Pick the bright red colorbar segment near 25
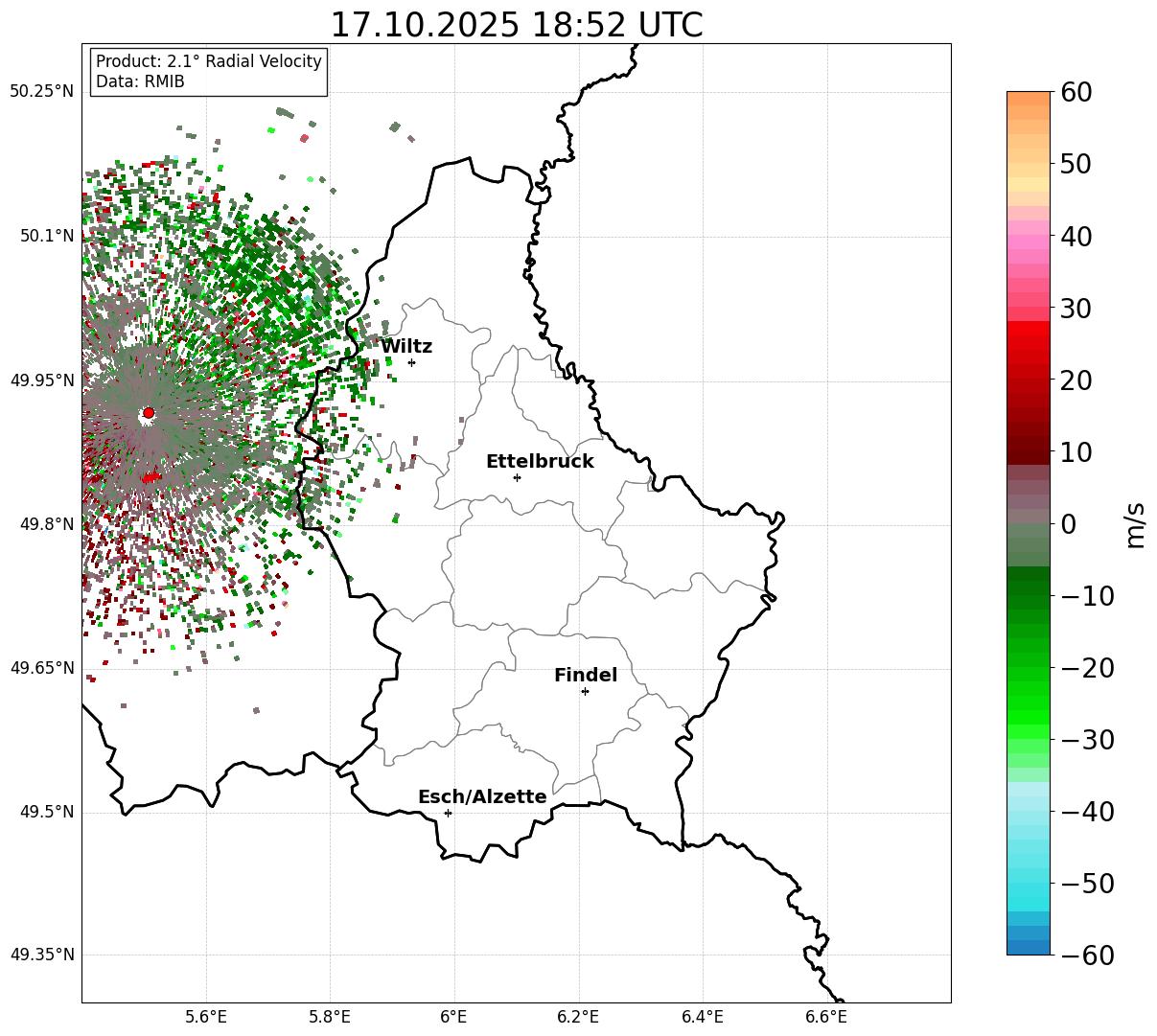Image resolution: width=1157 pixels, height=1036 pixels. 1029,343
